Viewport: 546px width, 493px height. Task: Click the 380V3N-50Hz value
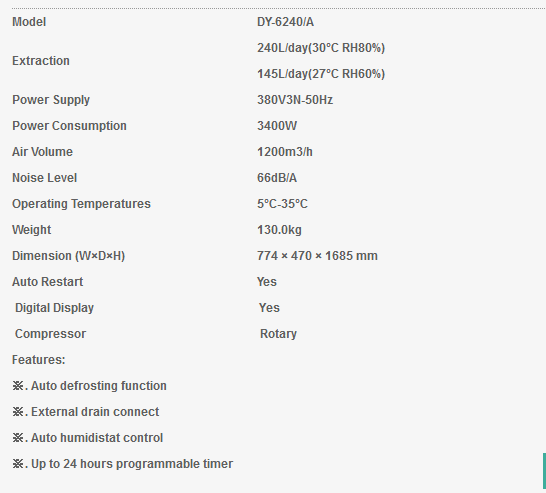(x=295, y=100)
